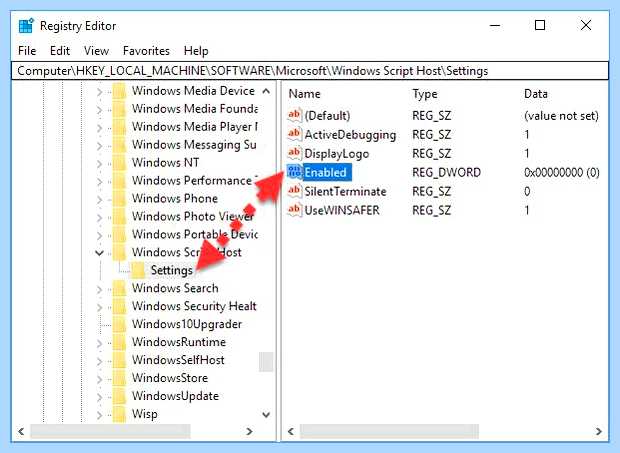Click the folder icon of Windows Media Device
620x453 pixels.
pyautogui.click(x=119, y=91)
